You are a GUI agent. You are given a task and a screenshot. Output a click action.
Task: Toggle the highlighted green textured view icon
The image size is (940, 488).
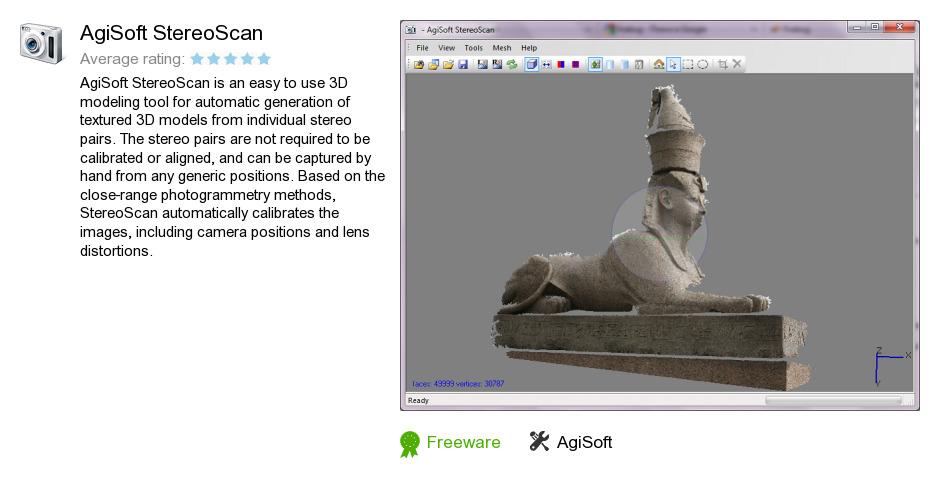(595, 64)
